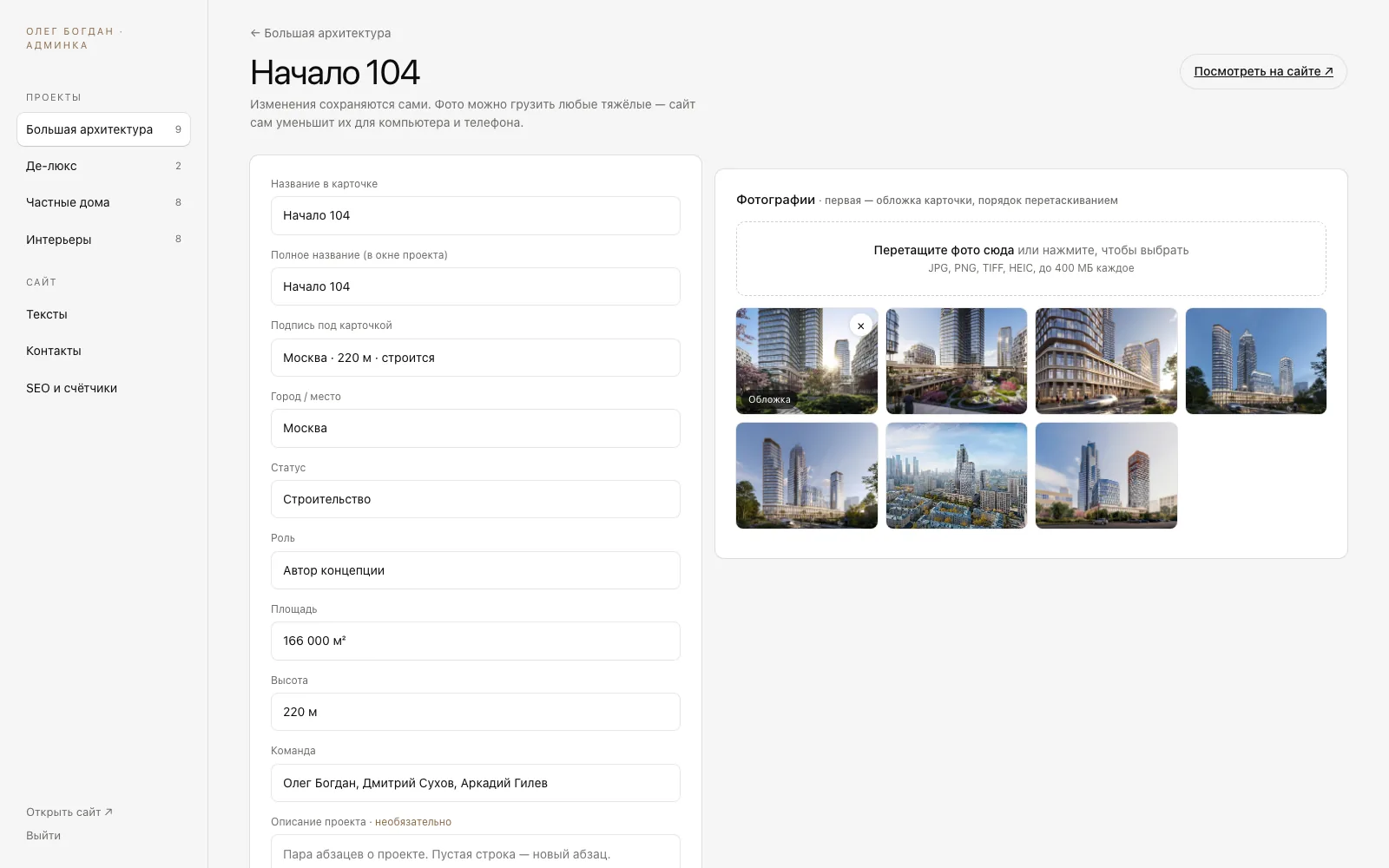Click the Открыть сайт link
Image resolution: width=1389 pixels, height=868 pixels.
(x=69, y=812)
